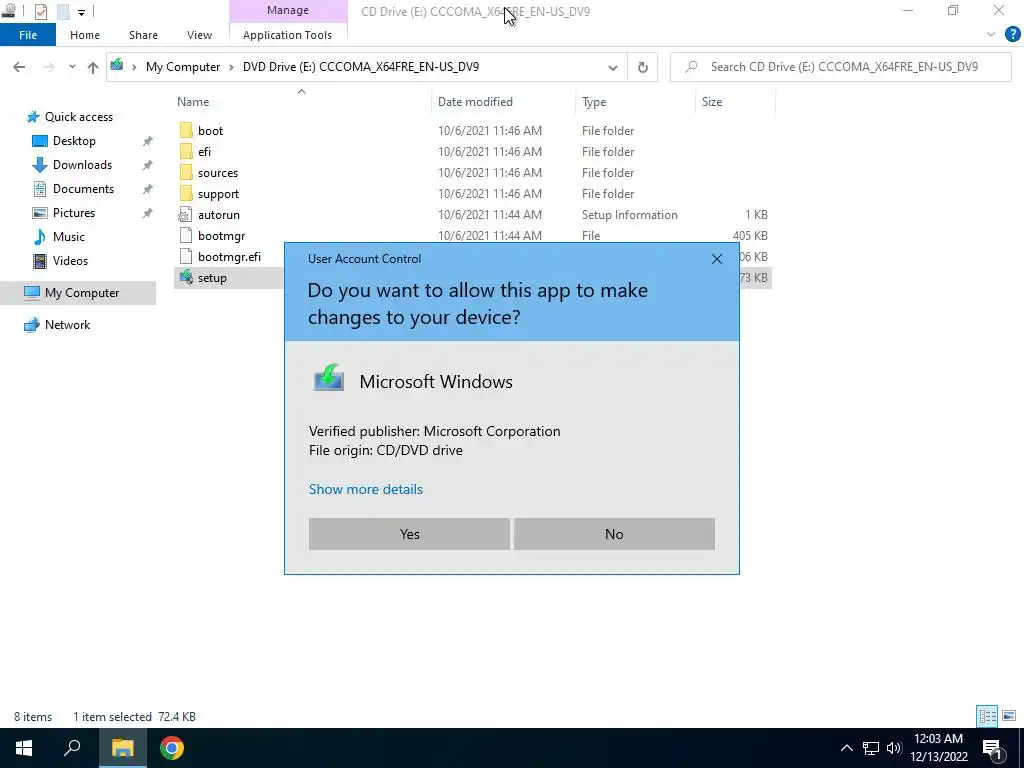Select the support folder
The width and height of the screenshot is (1024, 768).
tap(218, 194)
